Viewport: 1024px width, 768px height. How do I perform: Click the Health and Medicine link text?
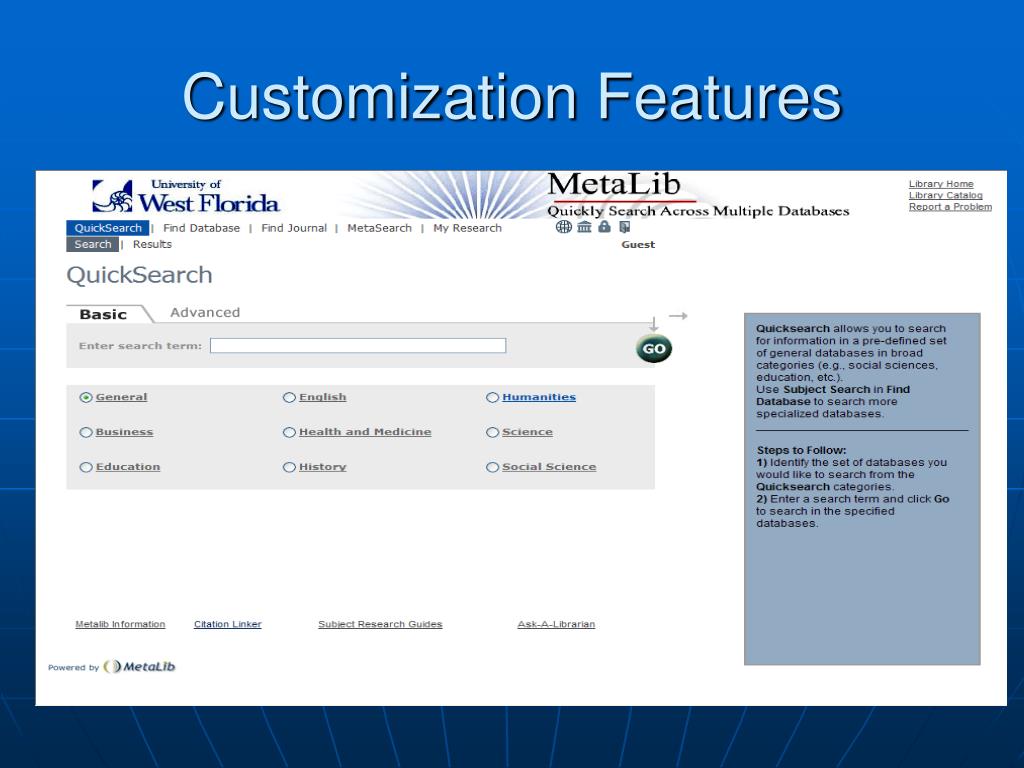(x=365, y=432)
